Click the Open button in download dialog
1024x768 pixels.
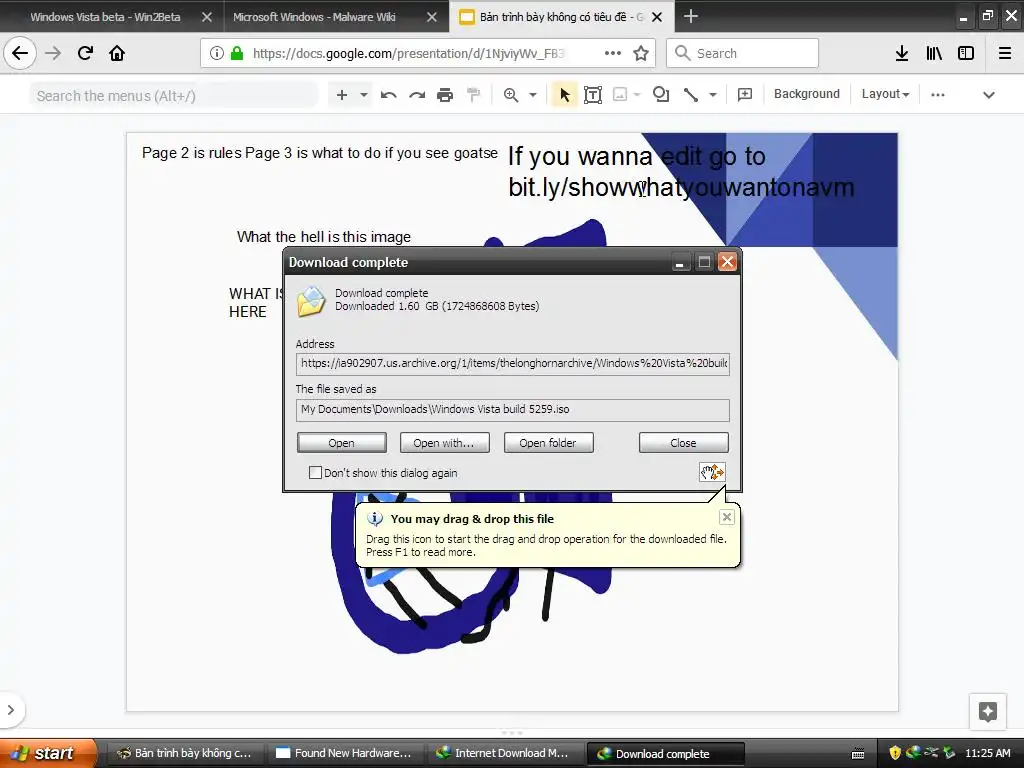tap(342, 443)
